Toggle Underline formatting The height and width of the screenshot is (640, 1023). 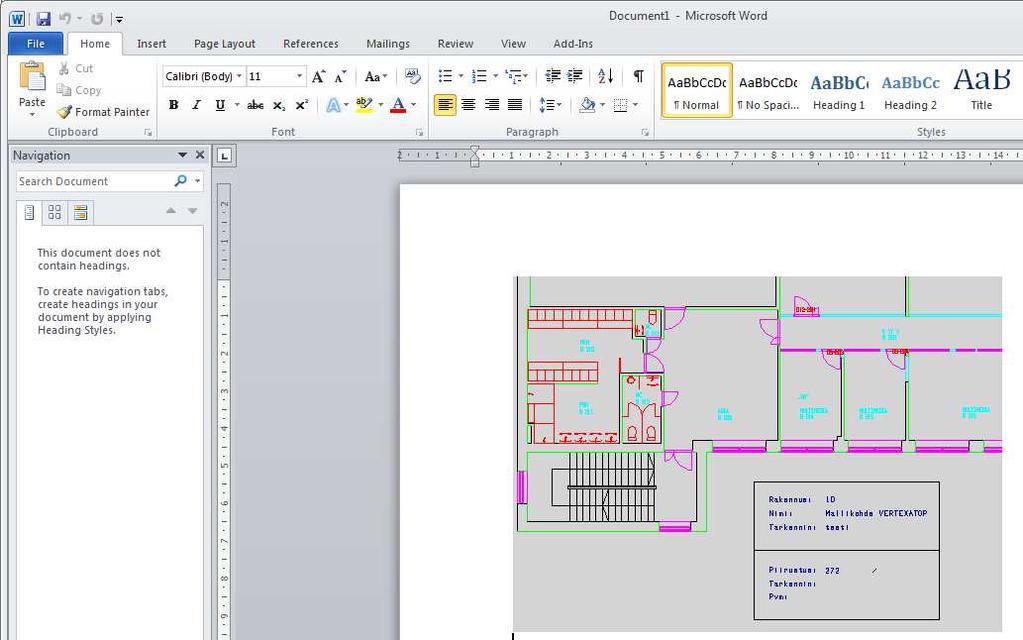pos(220,105)
